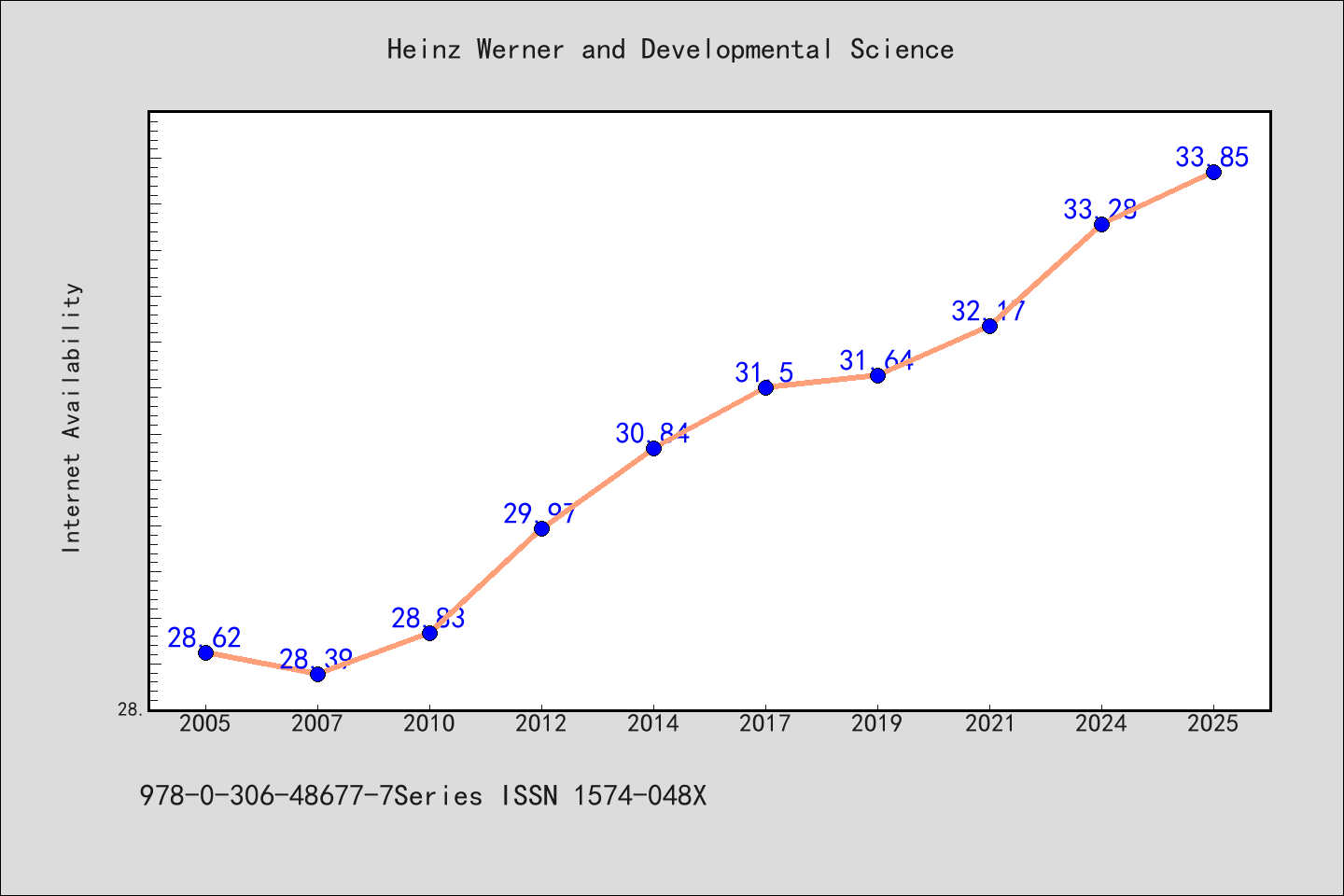Click the 2010 x-axis tick label

point(429,723)
